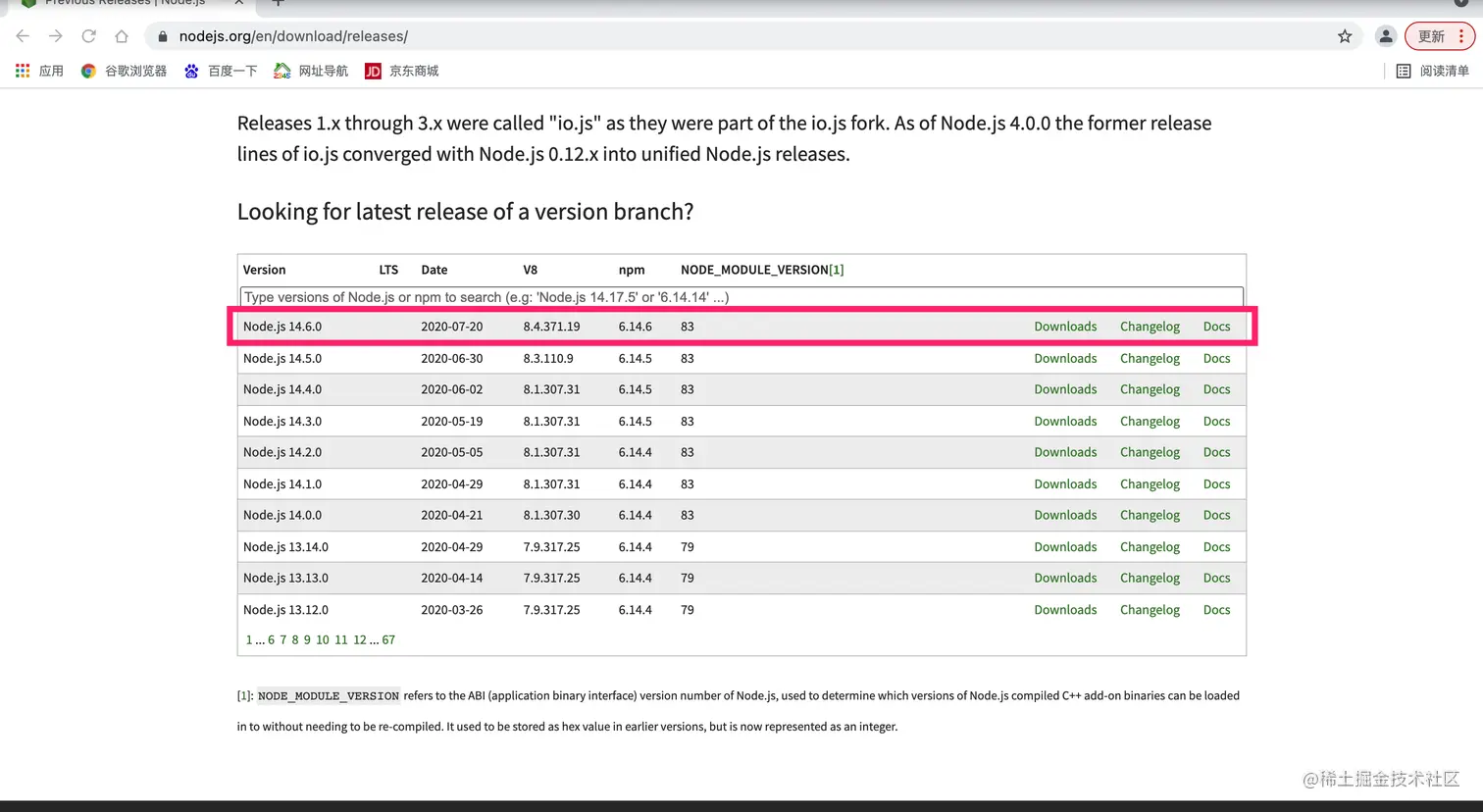Open the 百度一下 bookmark
The image size is (1483, 812).
pos(221,71)
